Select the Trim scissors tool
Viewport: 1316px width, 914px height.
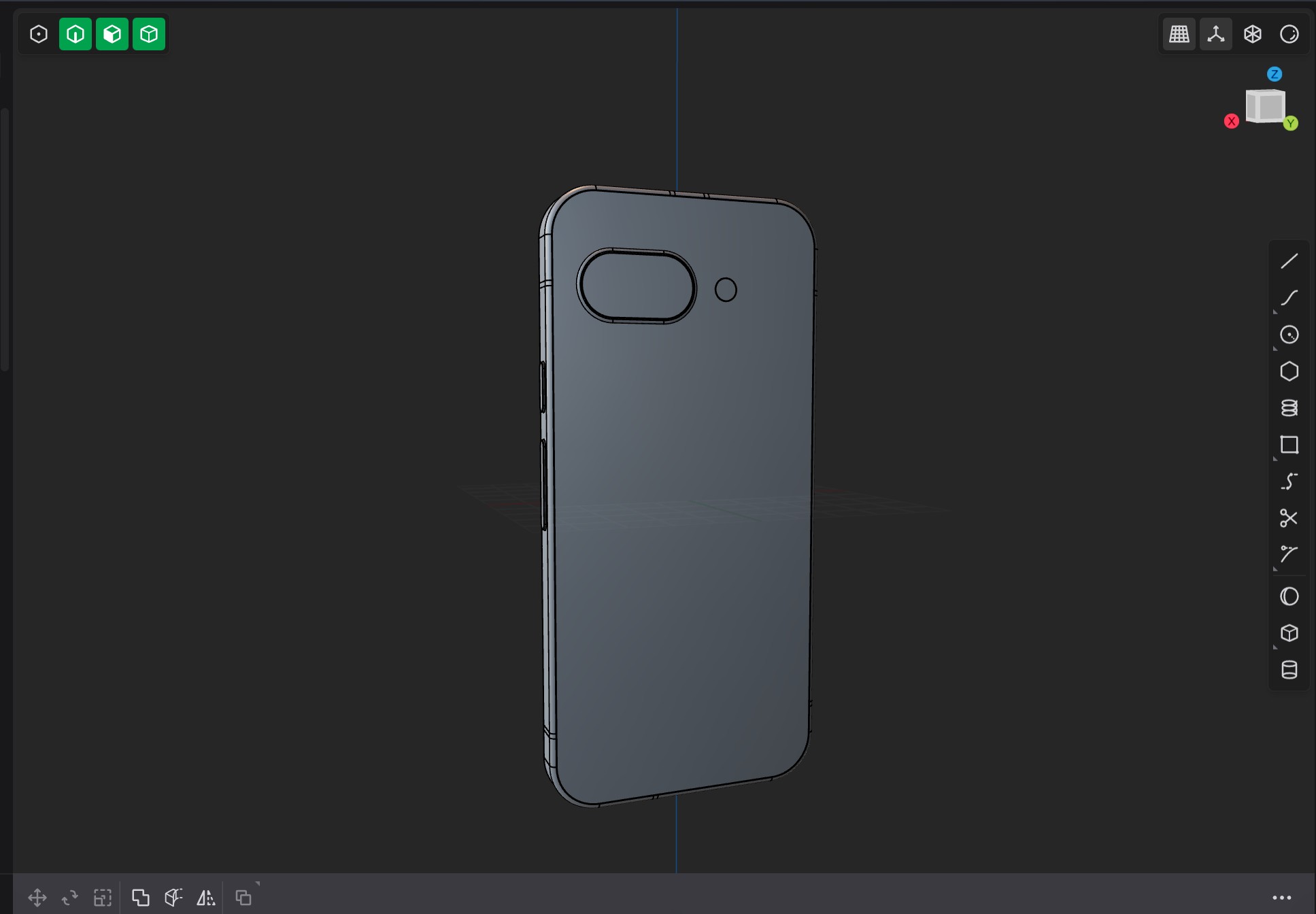tap(1289, 518)
